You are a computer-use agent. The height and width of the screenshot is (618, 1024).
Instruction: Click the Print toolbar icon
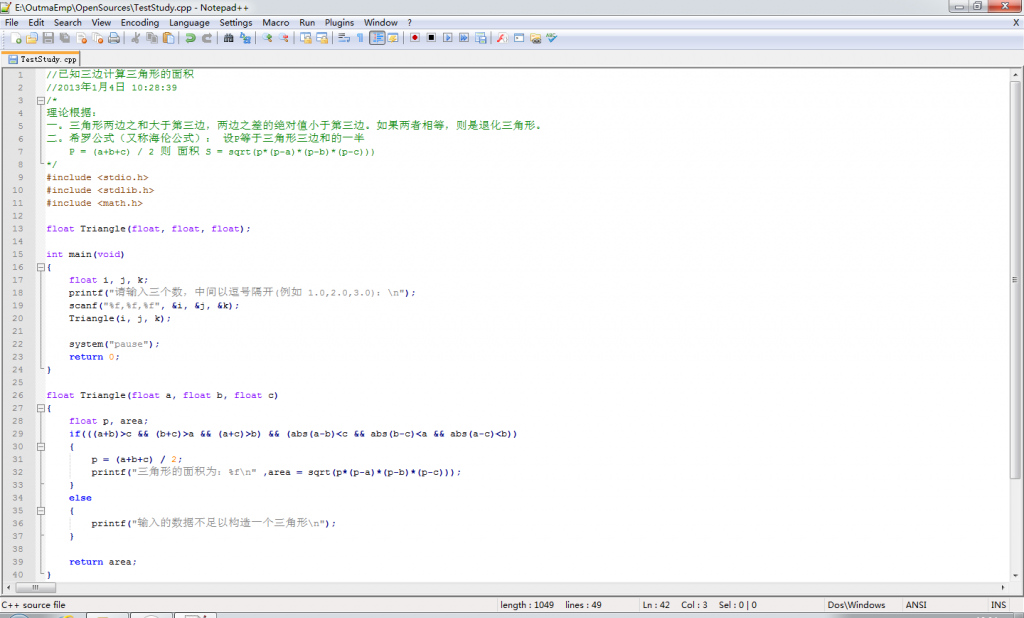click(x=114, y=38)
